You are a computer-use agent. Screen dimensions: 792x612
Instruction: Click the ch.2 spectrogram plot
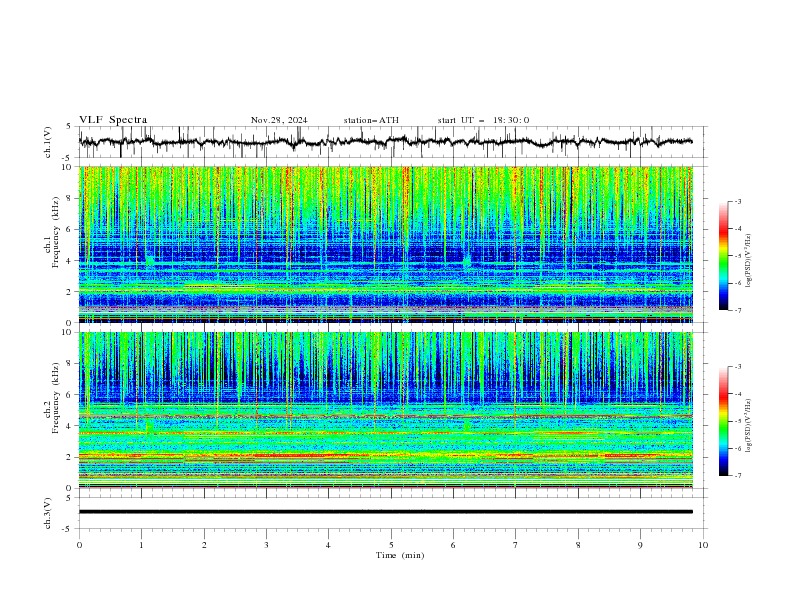[x=386, y=410]
